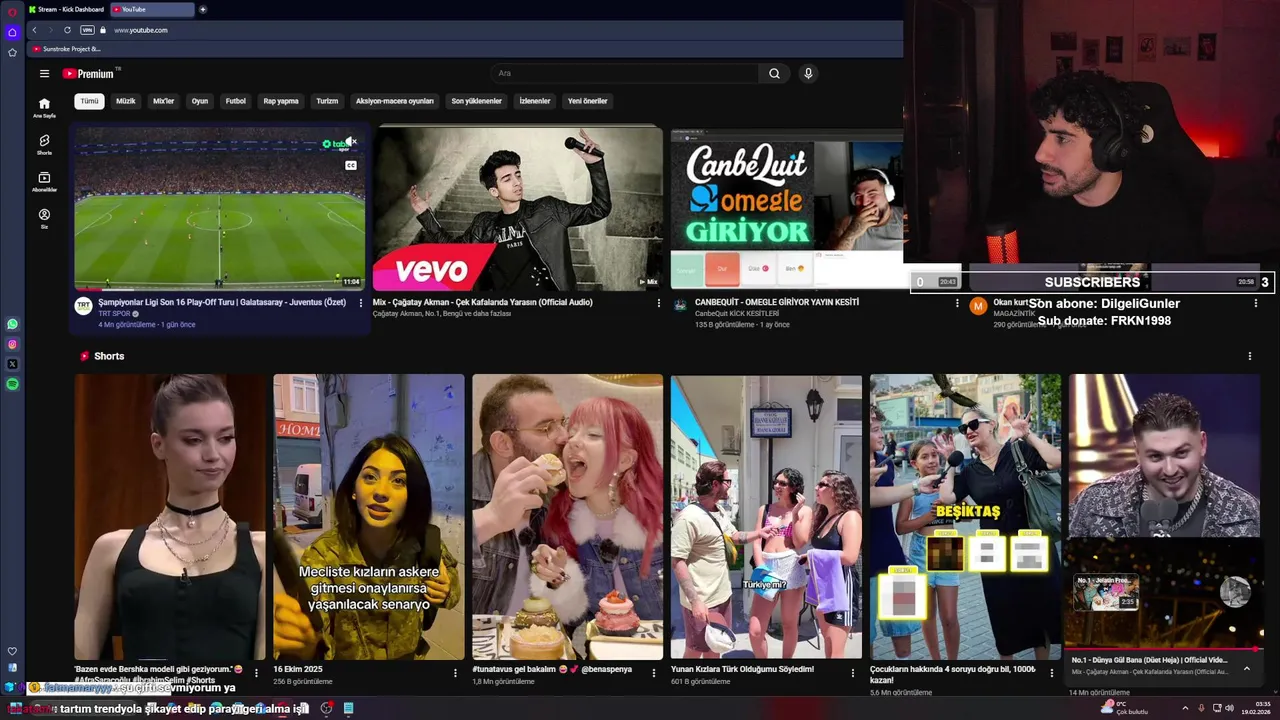Seek on the mini player red progress bar
This screenshot has height=720, width=1280.
tap(1163, 649)
